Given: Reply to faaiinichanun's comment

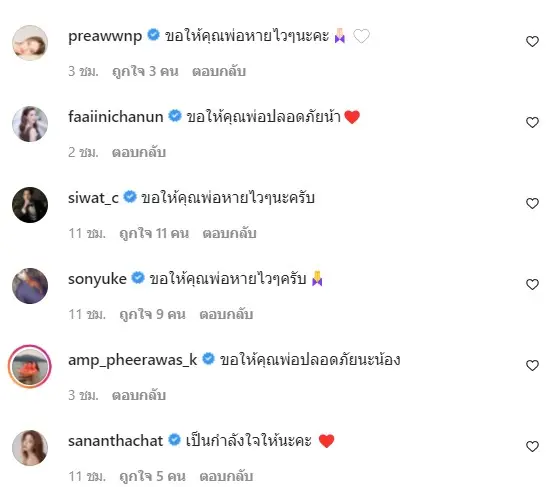Looking at the screenshot, I should (139, 152).
